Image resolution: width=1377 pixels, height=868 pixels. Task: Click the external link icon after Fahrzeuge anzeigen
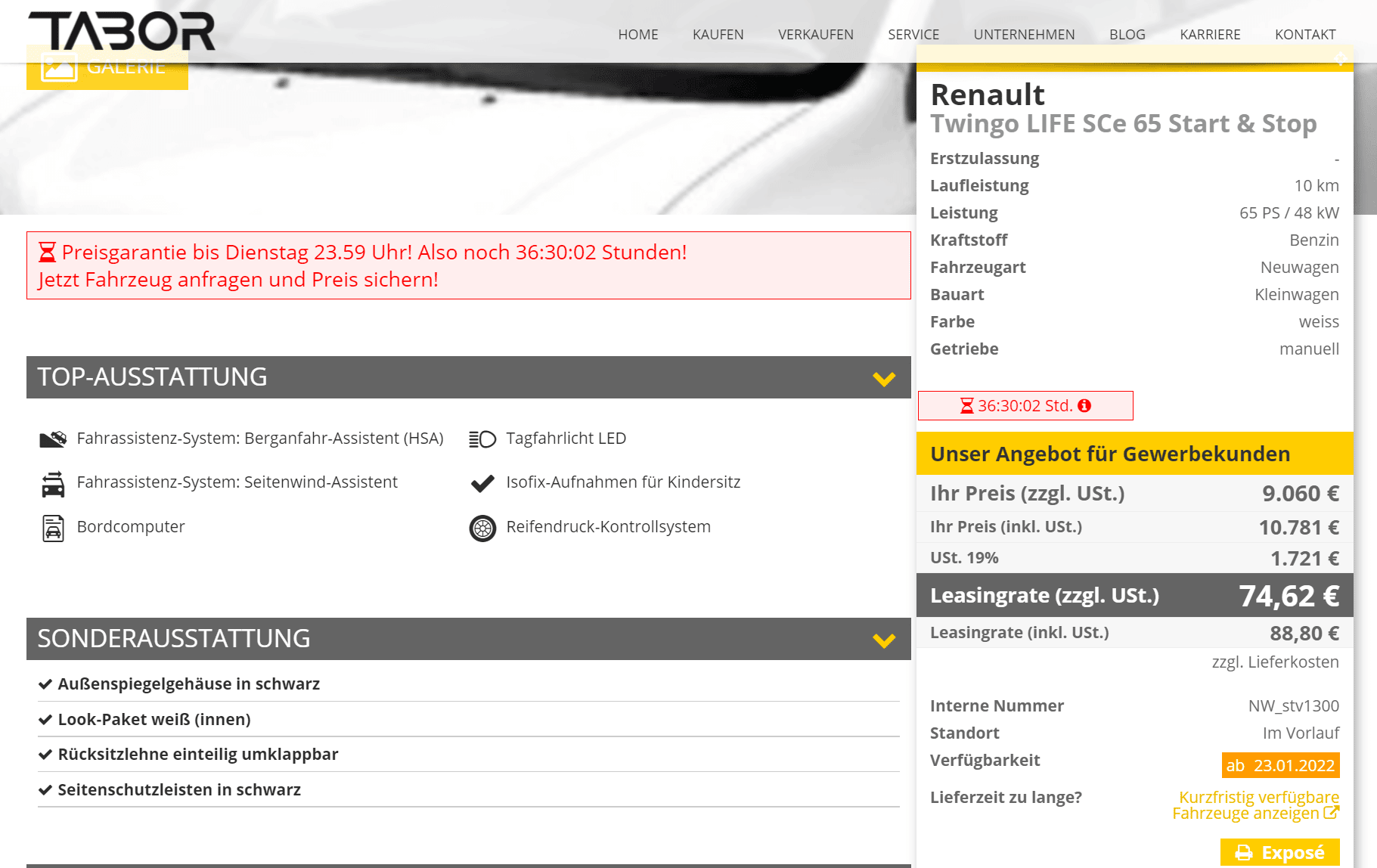tap(1332, 813)
